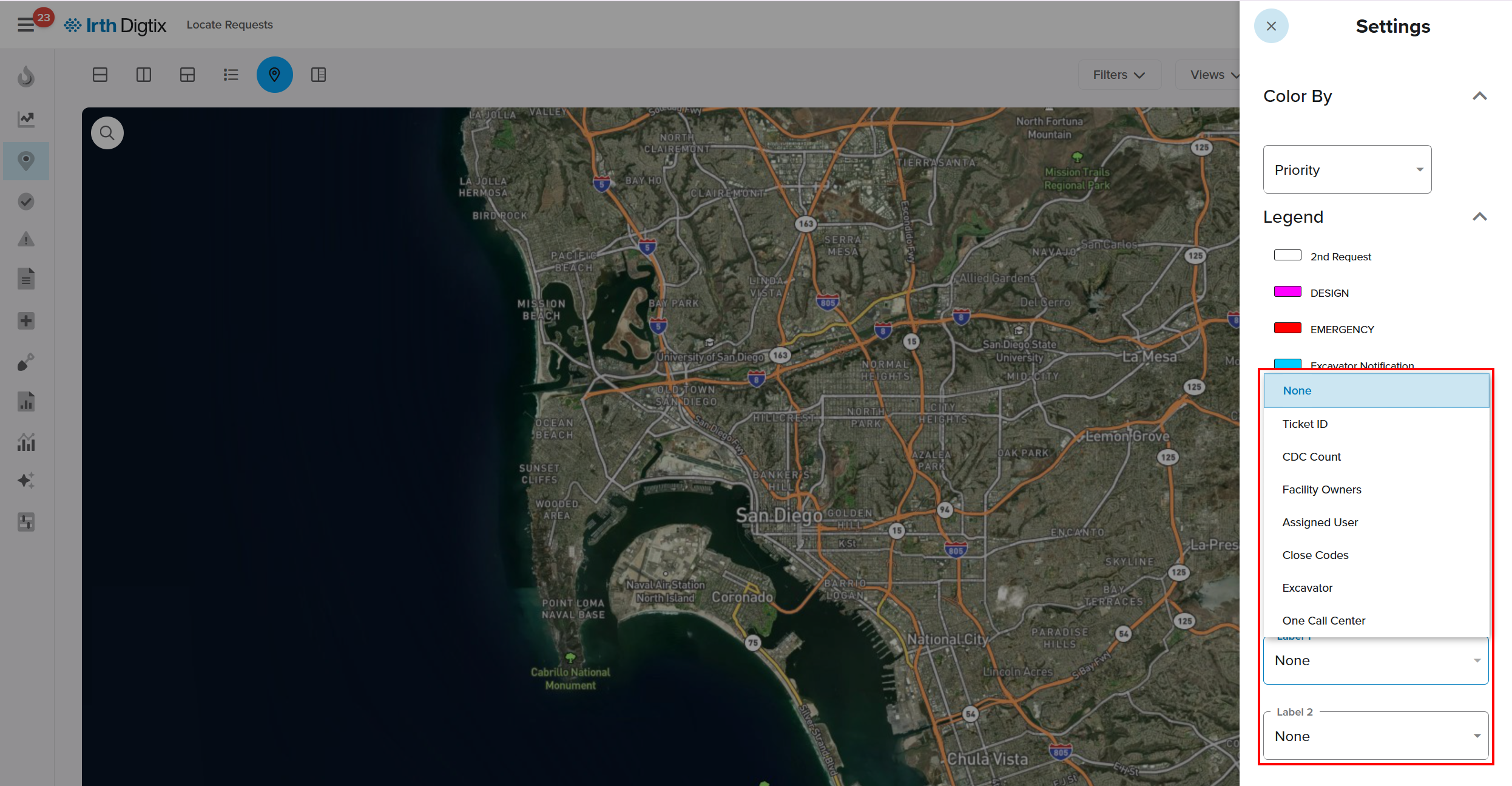Select the horizontal split layout icon
The height and width of the screenshot is (786, 1512).
point(100,75)
